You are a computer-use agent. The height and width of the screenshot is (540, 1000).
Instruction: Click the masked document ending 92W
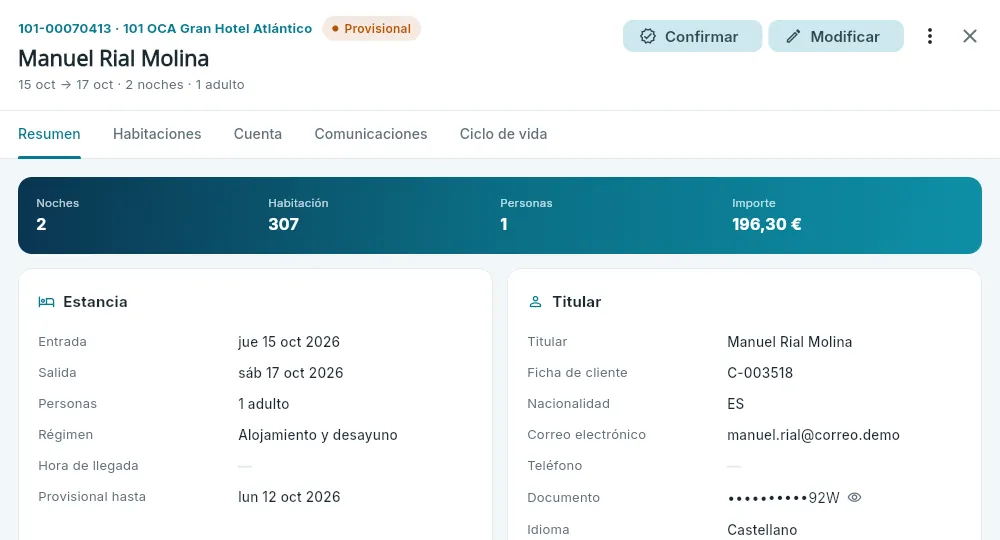(783, 498)
